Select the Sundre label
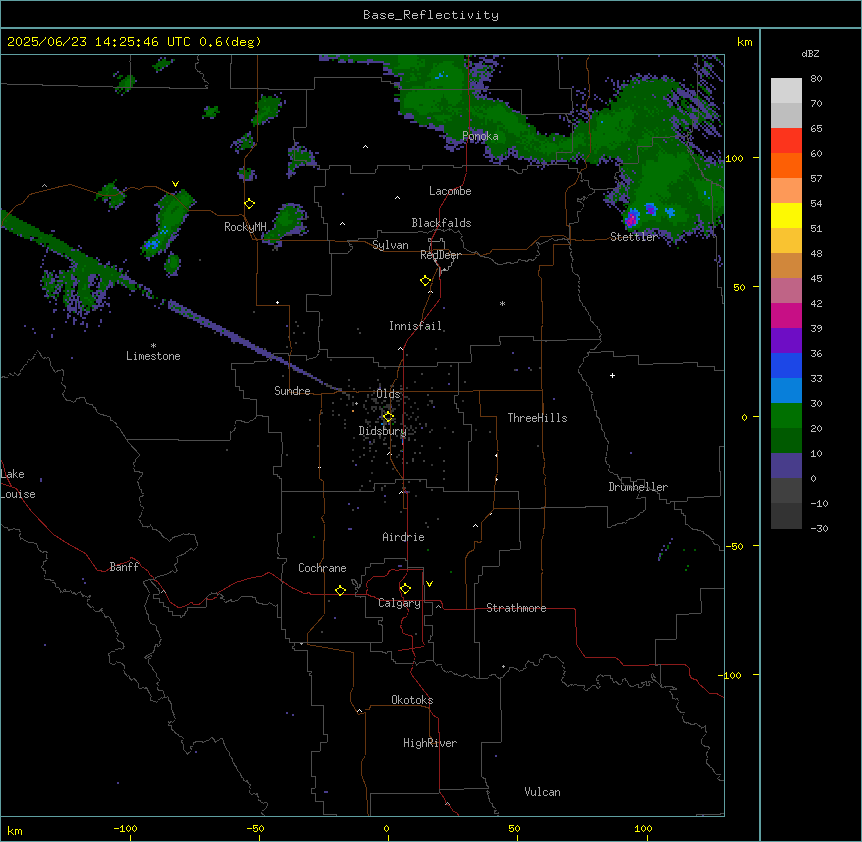Image resolution: width=862 pixels, height=842 pixels. 292,391
